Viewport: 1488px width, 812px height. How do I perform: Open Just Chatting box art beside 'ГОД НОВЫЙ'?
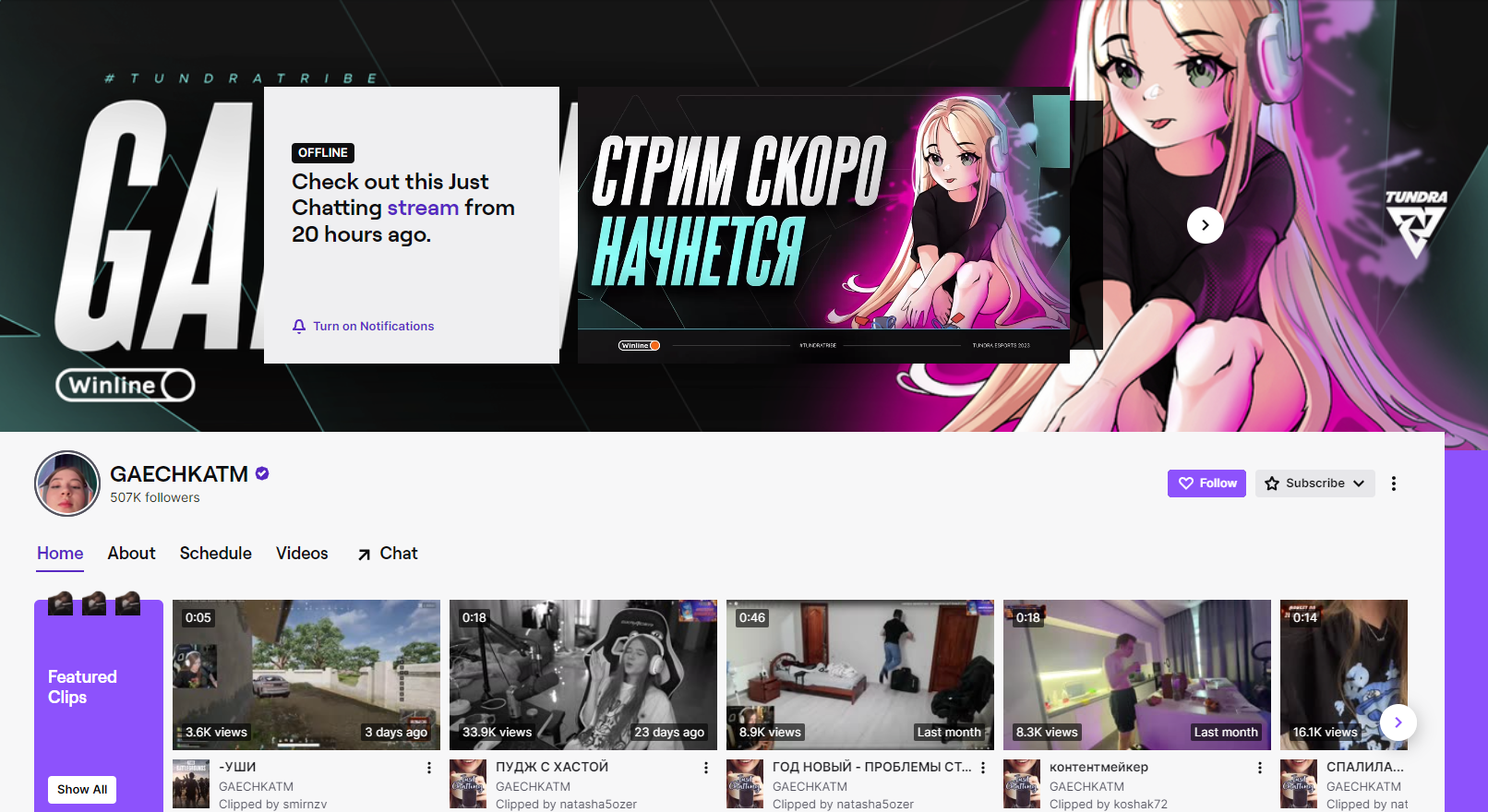click(x=745, y=784)
